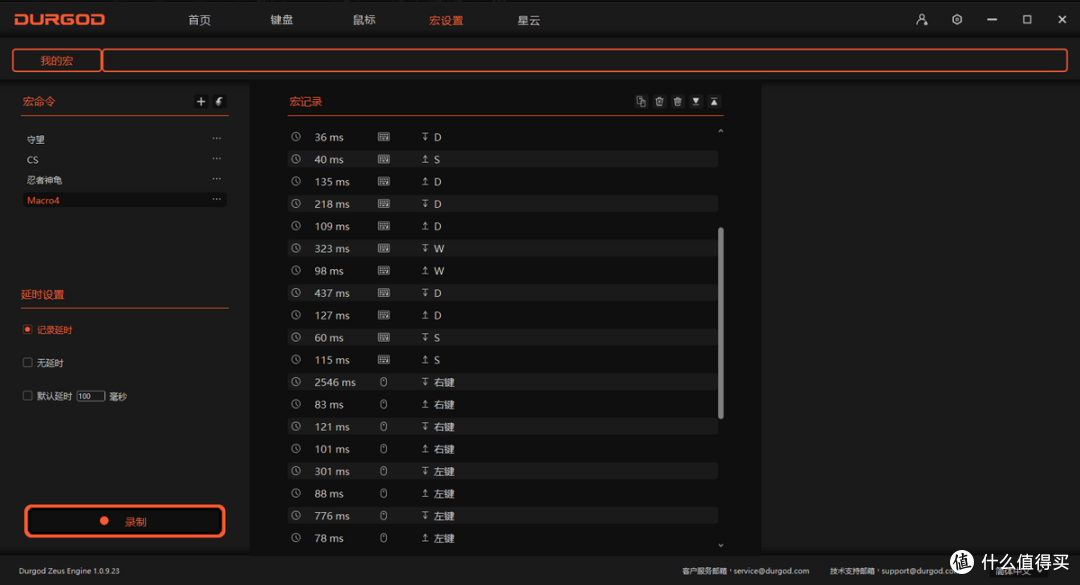Click the copy icon in 宏记录 toolbar
The image size is (1080, 585).
(641, 101)
